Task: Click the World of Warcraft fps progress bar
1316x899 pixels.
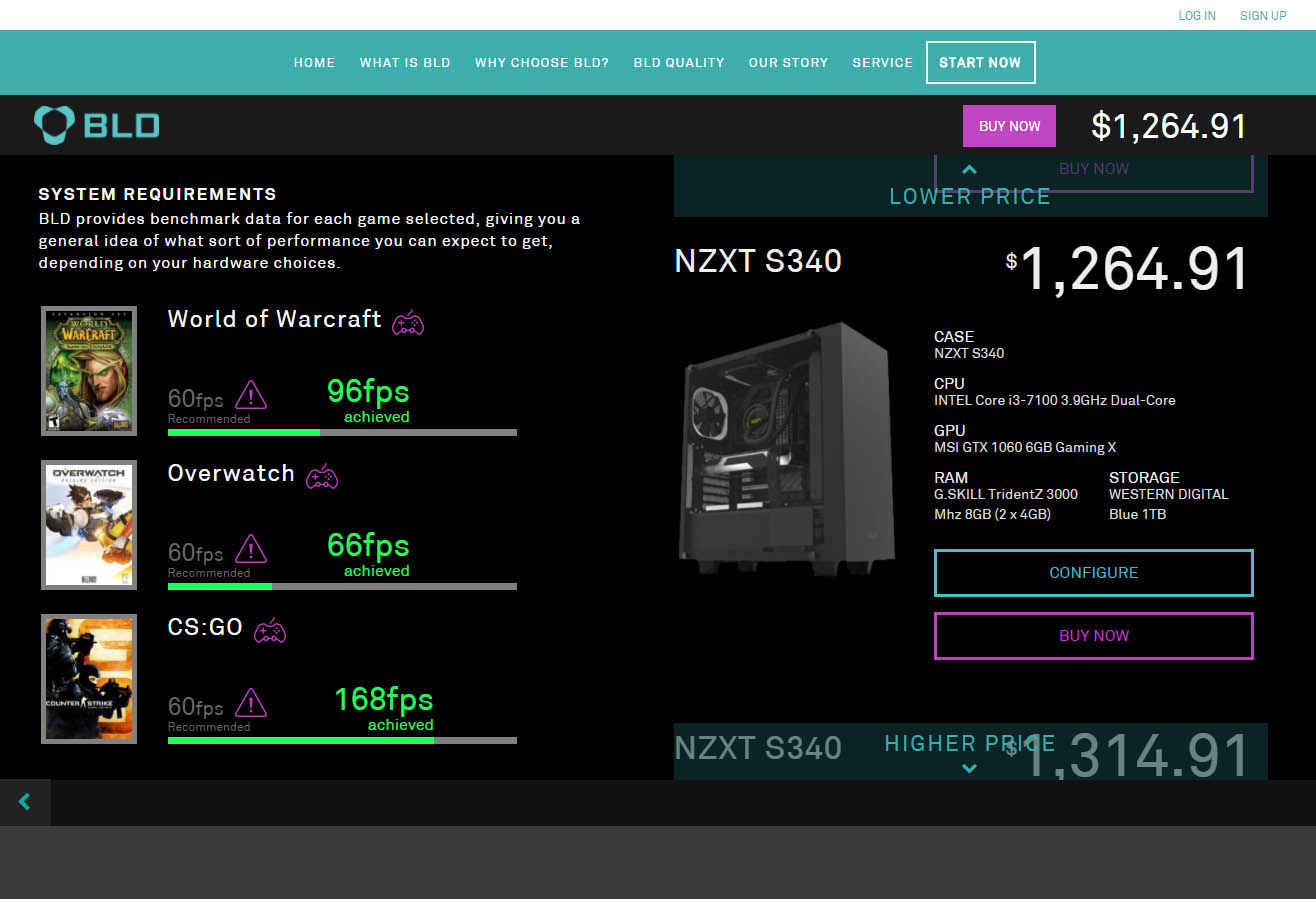Action: (342, 432)
